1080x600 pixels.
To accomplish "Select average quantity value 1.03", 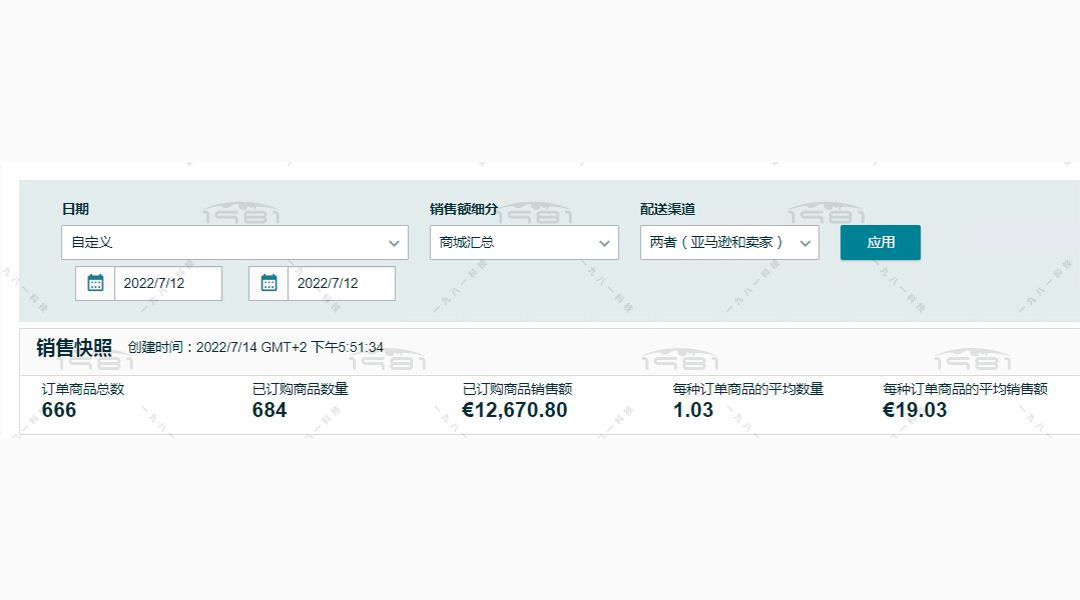I will (x=693, y=410).
